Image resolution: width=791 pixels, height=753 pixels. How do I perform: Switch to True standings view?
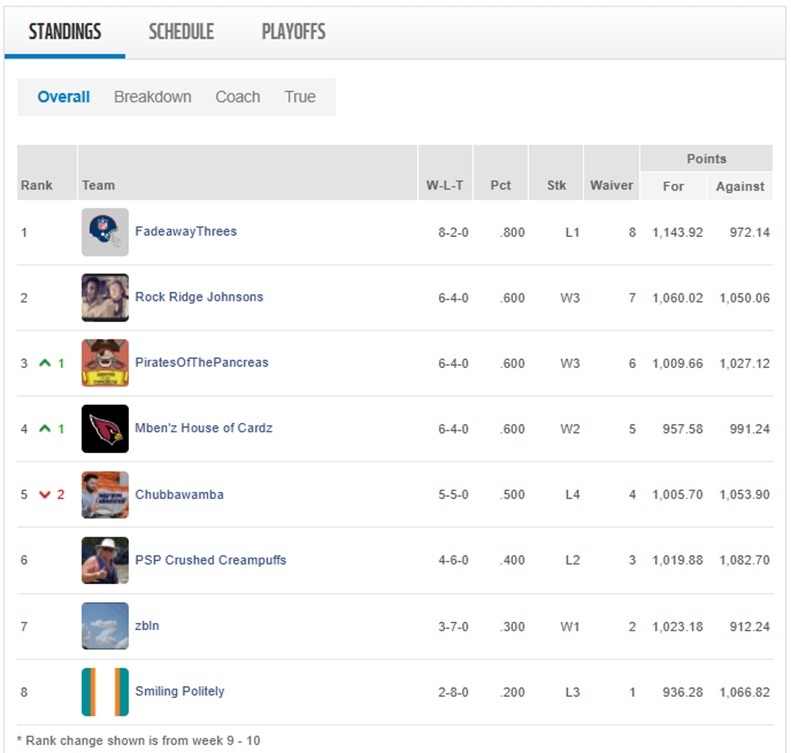point(300,97)
